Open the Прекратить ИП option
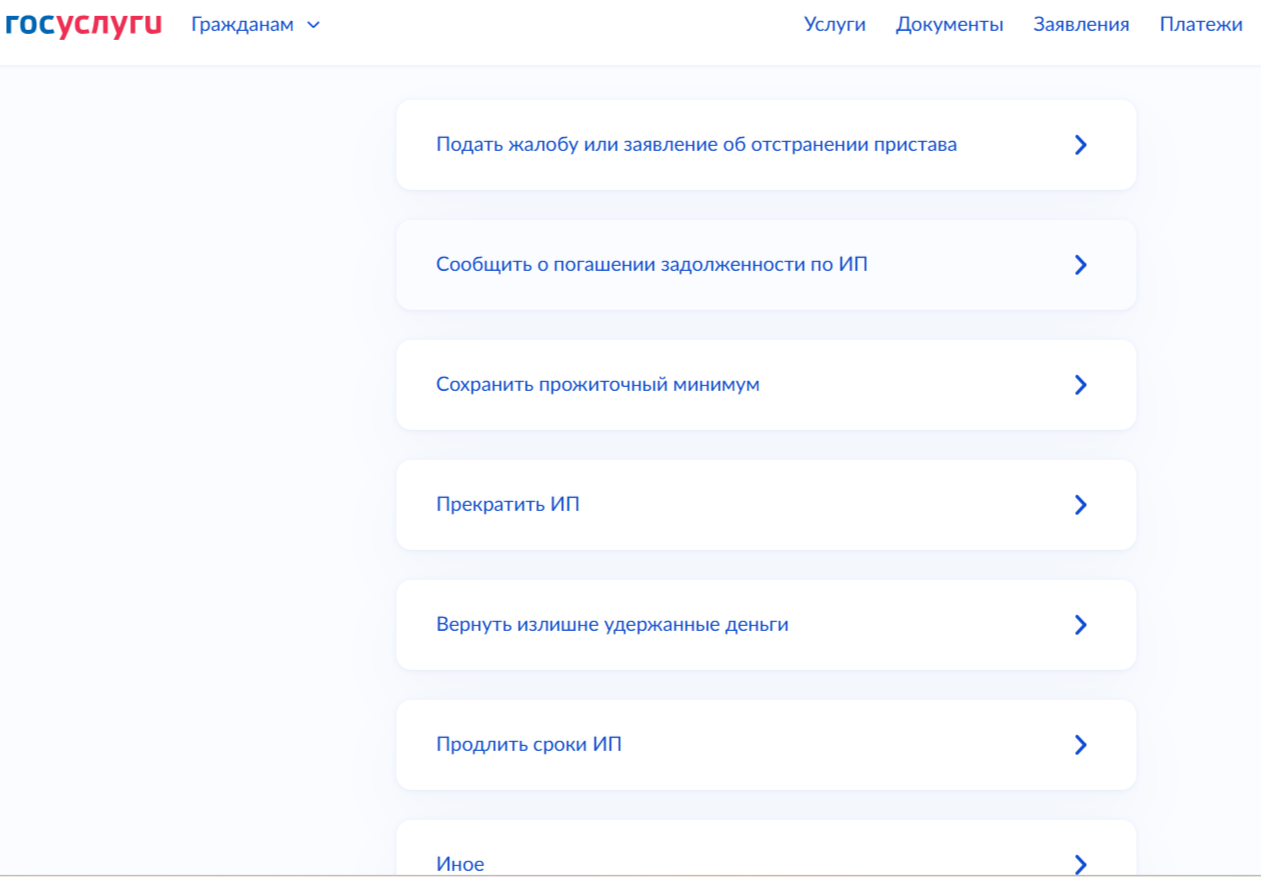The image size is (1261, 877). [507, 505]
